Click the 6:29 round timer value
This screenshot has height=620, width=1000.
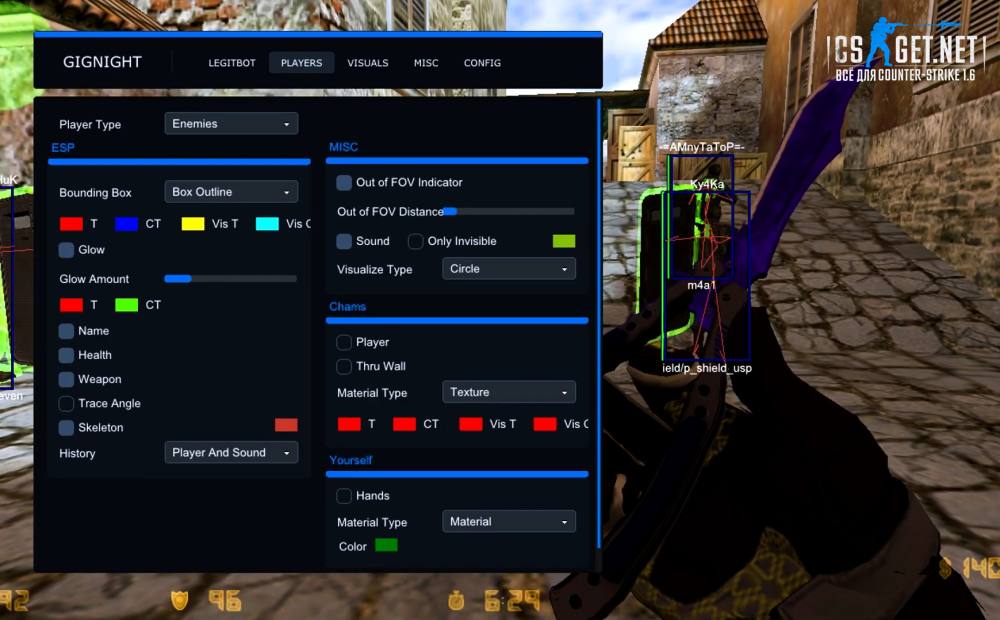511,600
